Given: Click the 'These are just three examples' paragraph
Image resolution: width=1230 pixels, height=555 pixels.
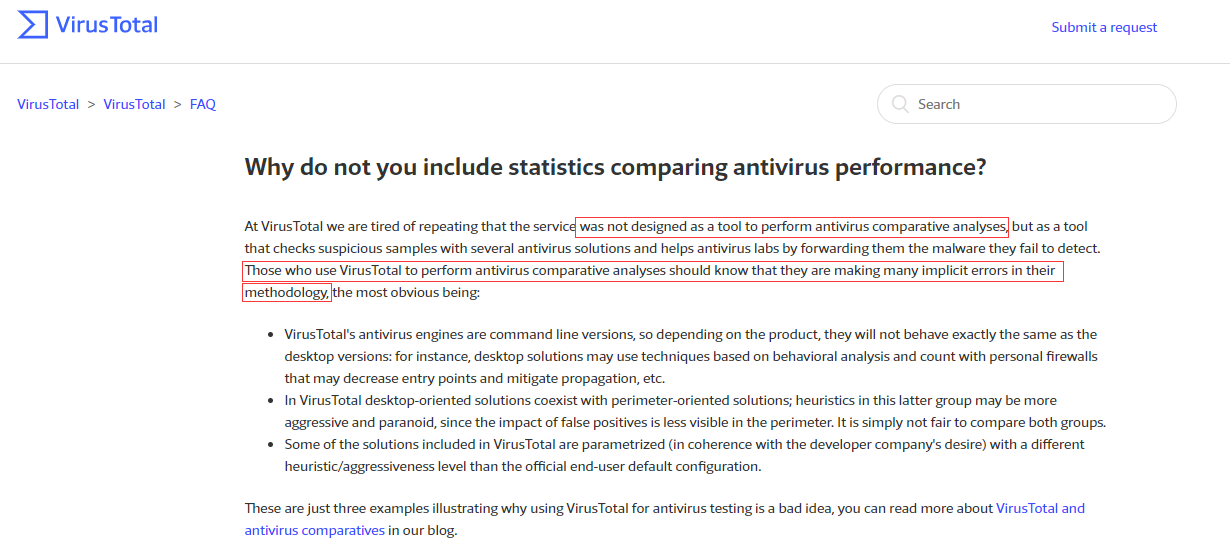Looking at the screenshot, I should [600, 508].
